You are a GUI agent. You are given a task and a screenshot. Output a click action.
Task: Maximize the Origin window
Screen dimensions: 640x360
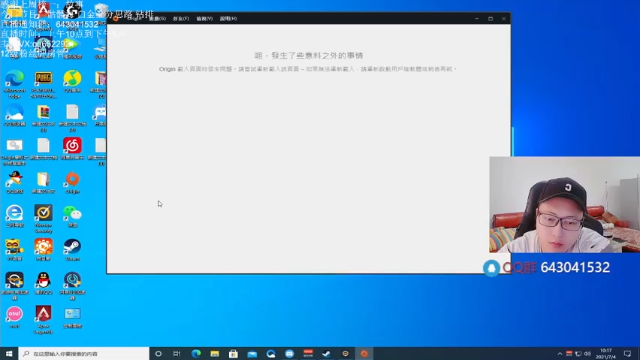[x=490, y=18]
